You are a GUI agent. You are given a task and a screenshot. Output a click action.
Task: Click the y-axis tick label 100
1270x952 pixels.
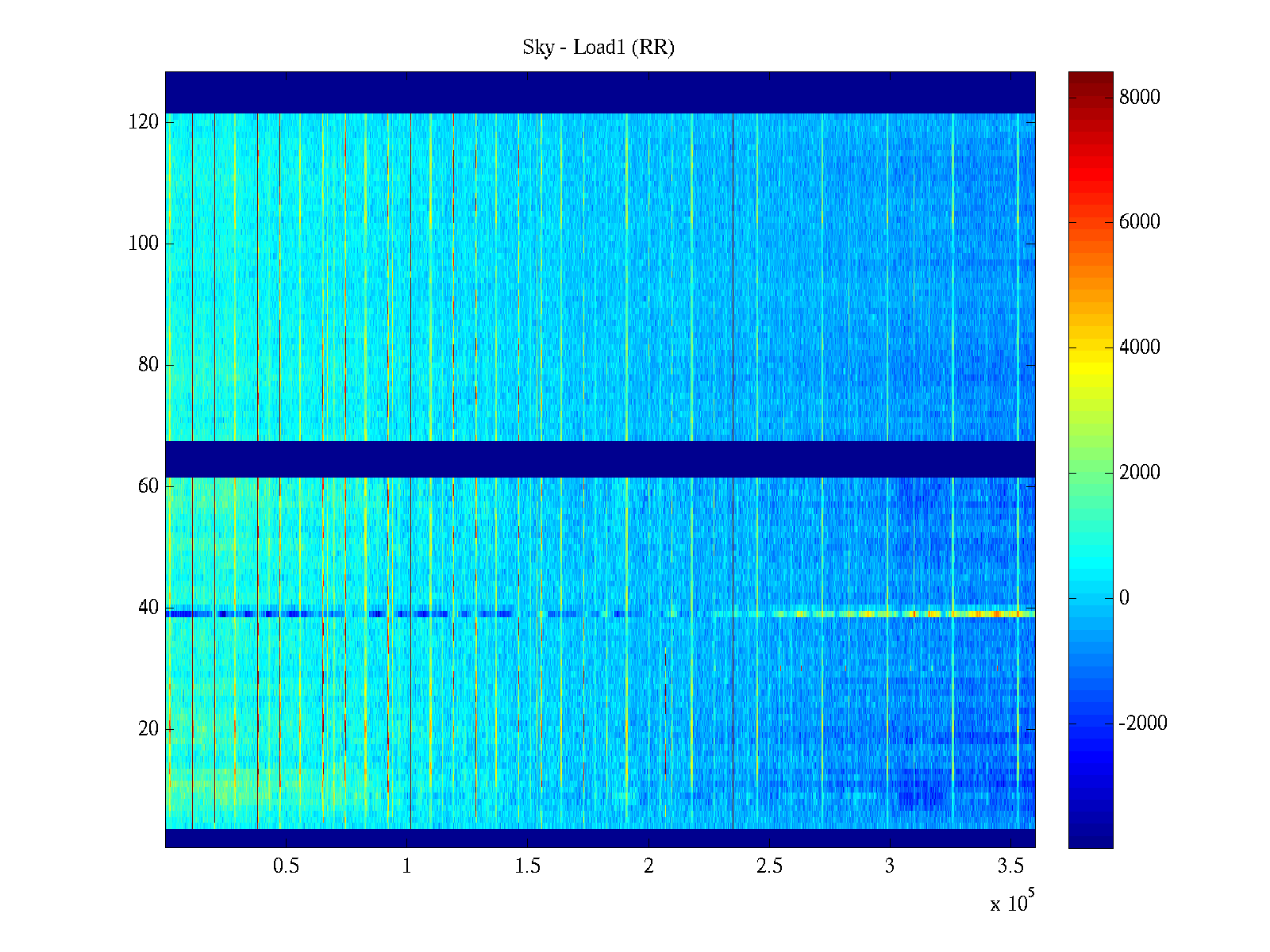pos(144,244)
